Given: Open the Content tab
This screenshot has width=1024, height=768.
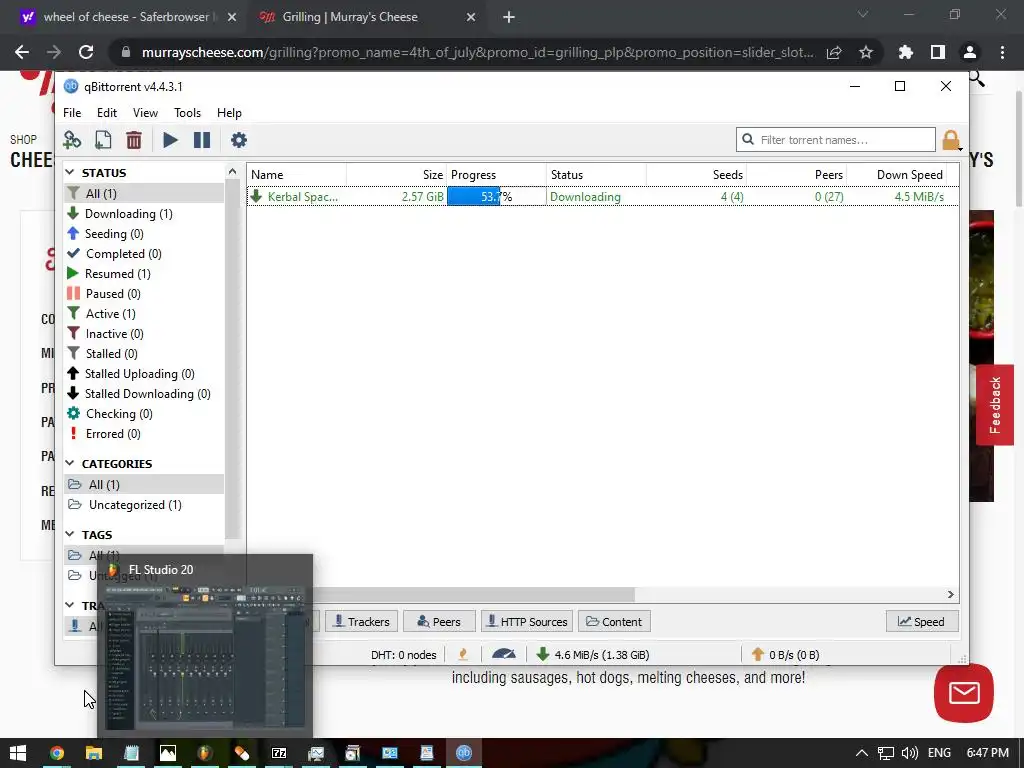Looking at the screenshot, I should [x=614, y=622].
